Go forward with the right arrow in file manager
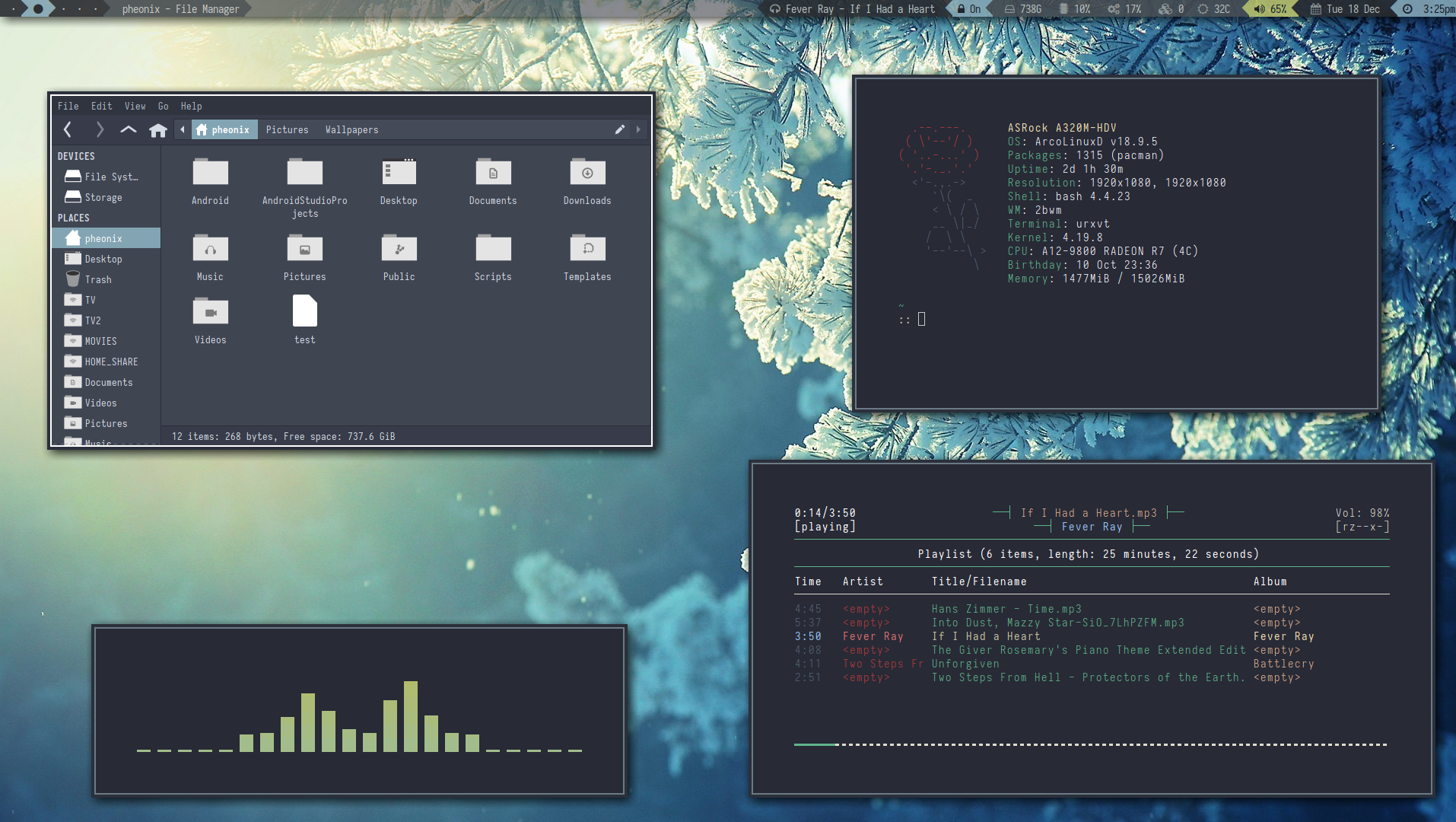 (99, 130)
